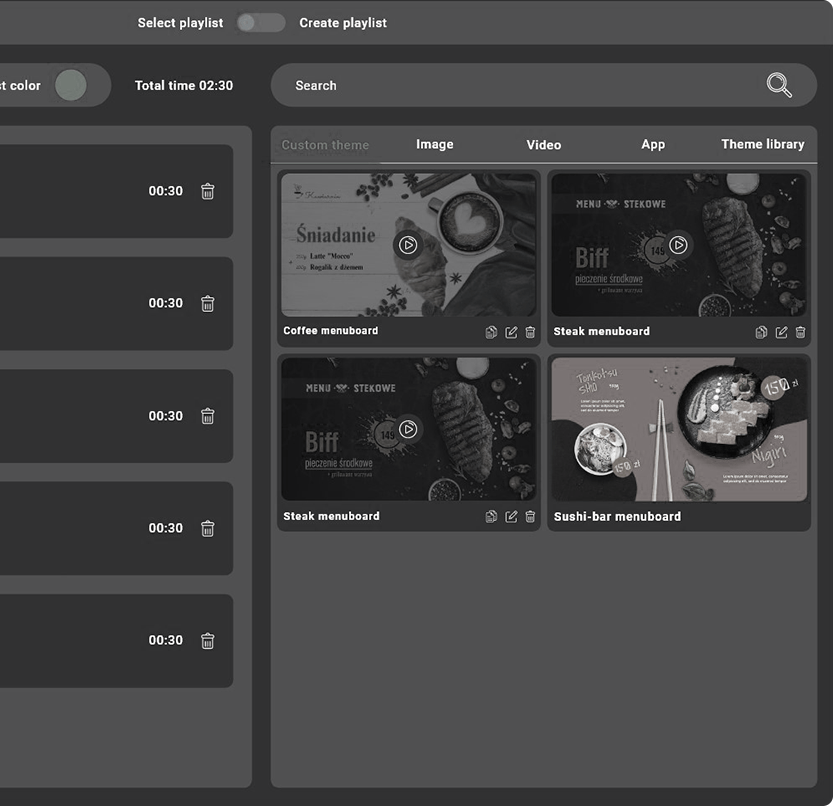Play the Steak menuboard preview beside Sushi-bar

(407, 429)
